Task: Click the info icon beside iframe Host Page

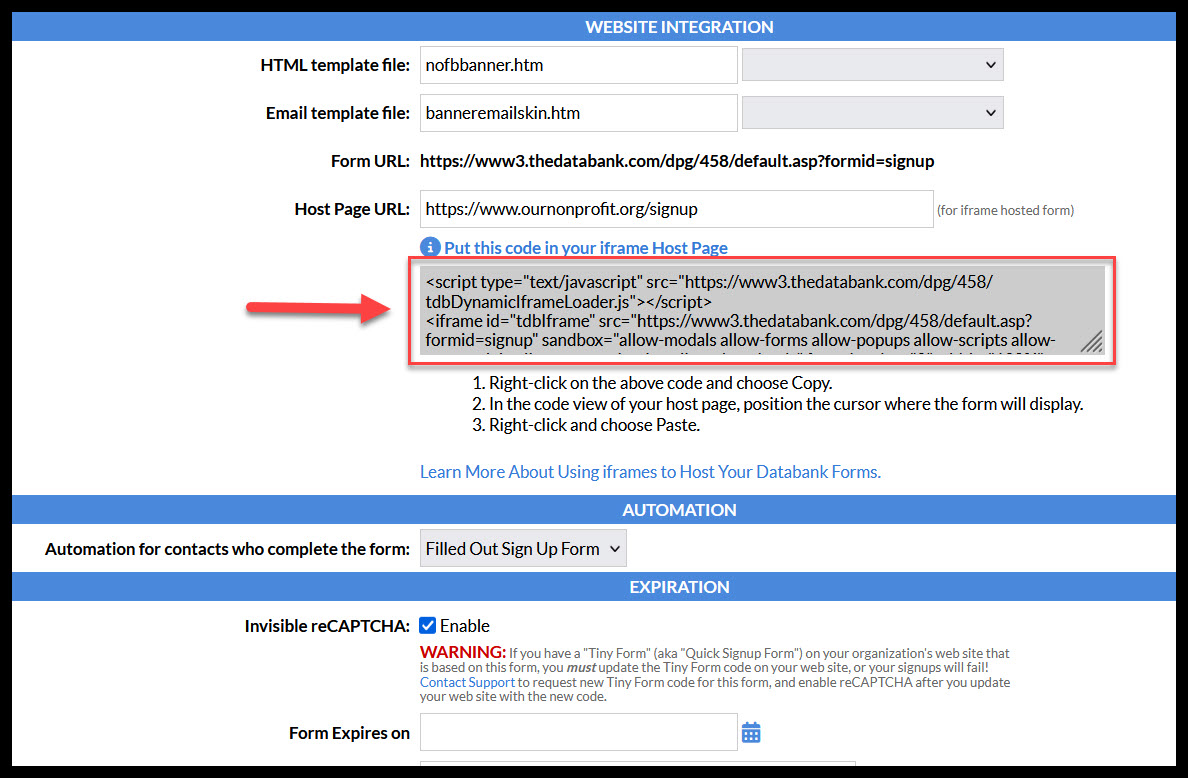Action: click(430, 247)
